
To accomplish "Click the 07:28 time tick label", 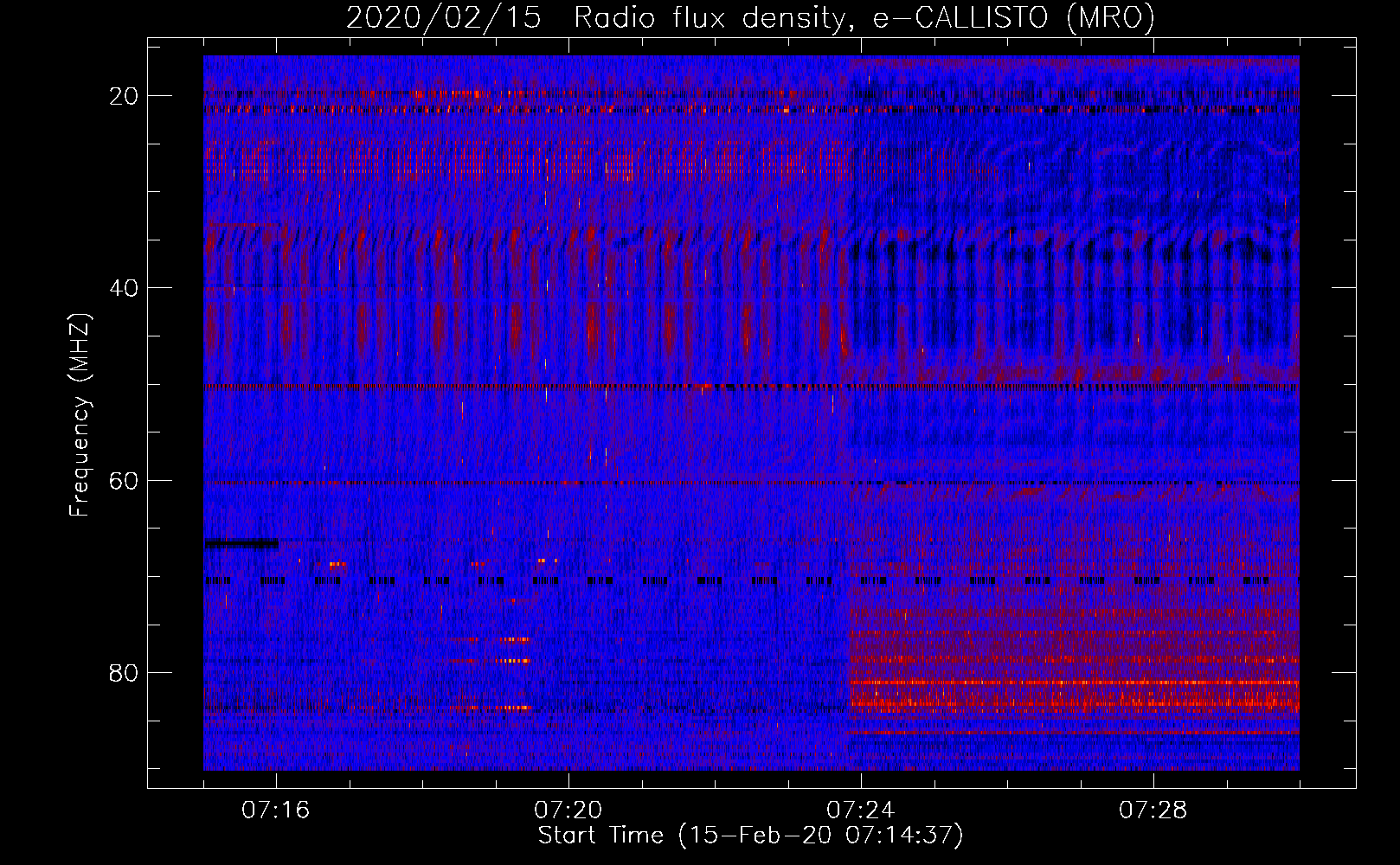I will point(1153,811).
